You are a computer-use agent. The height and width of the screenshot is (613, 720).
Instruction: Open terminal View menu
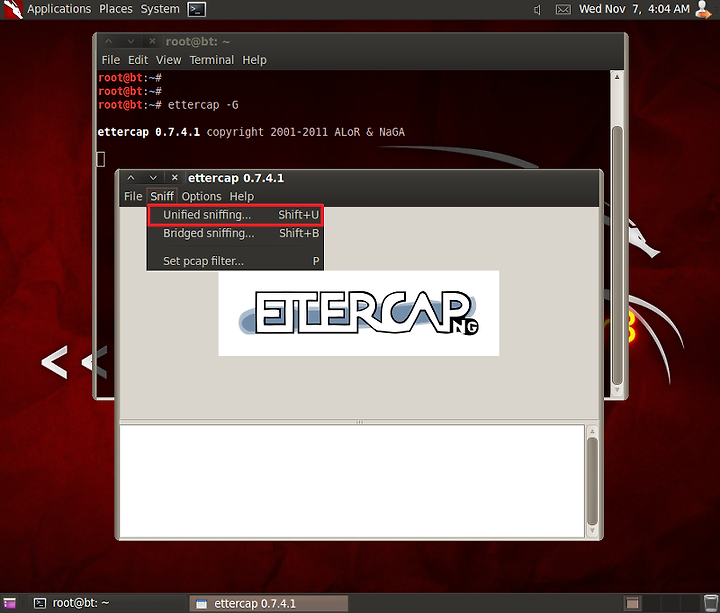pyautogui.click(x=168, y=60)
